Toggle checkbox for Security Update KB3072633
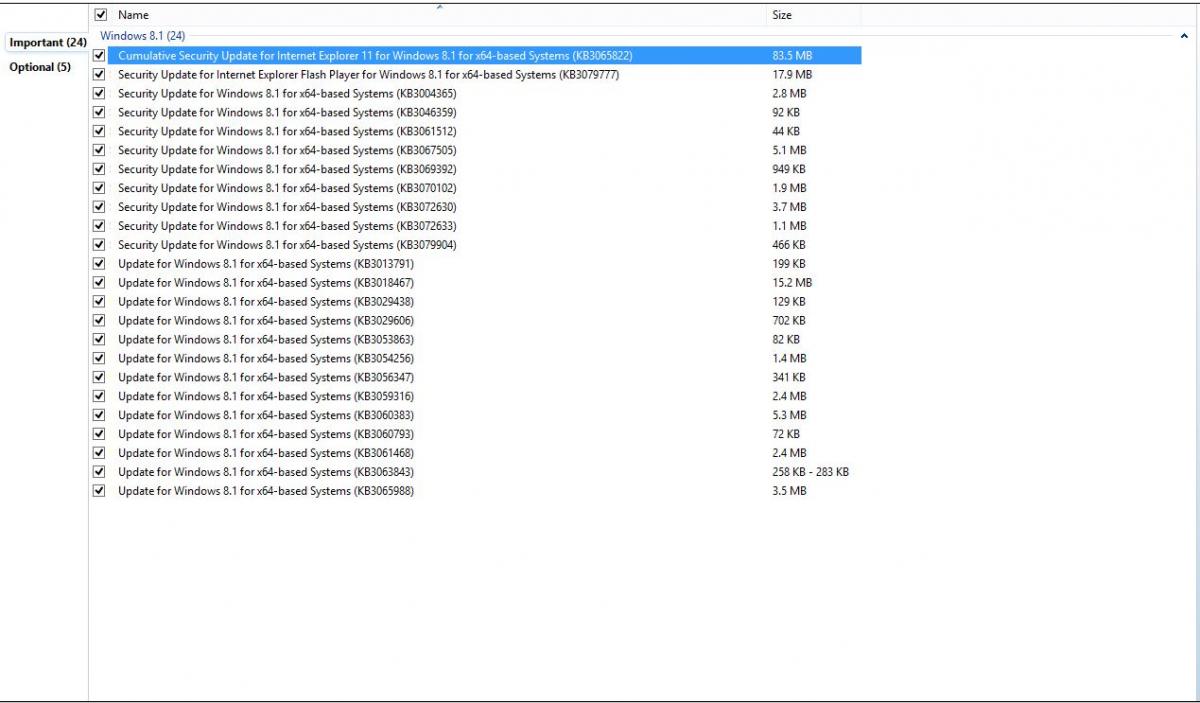Viewport: 1200px width, 703px height. [99, 226]
